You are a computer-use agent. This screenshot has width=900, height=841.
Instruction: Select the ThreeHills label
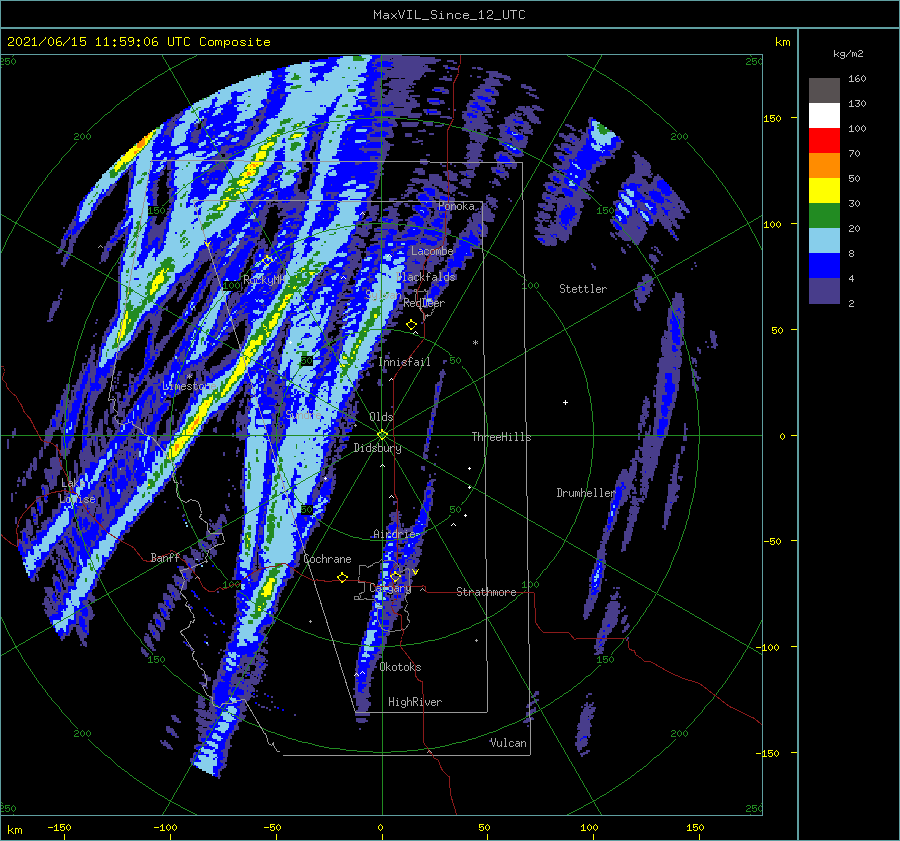click(x=501, y=437)
